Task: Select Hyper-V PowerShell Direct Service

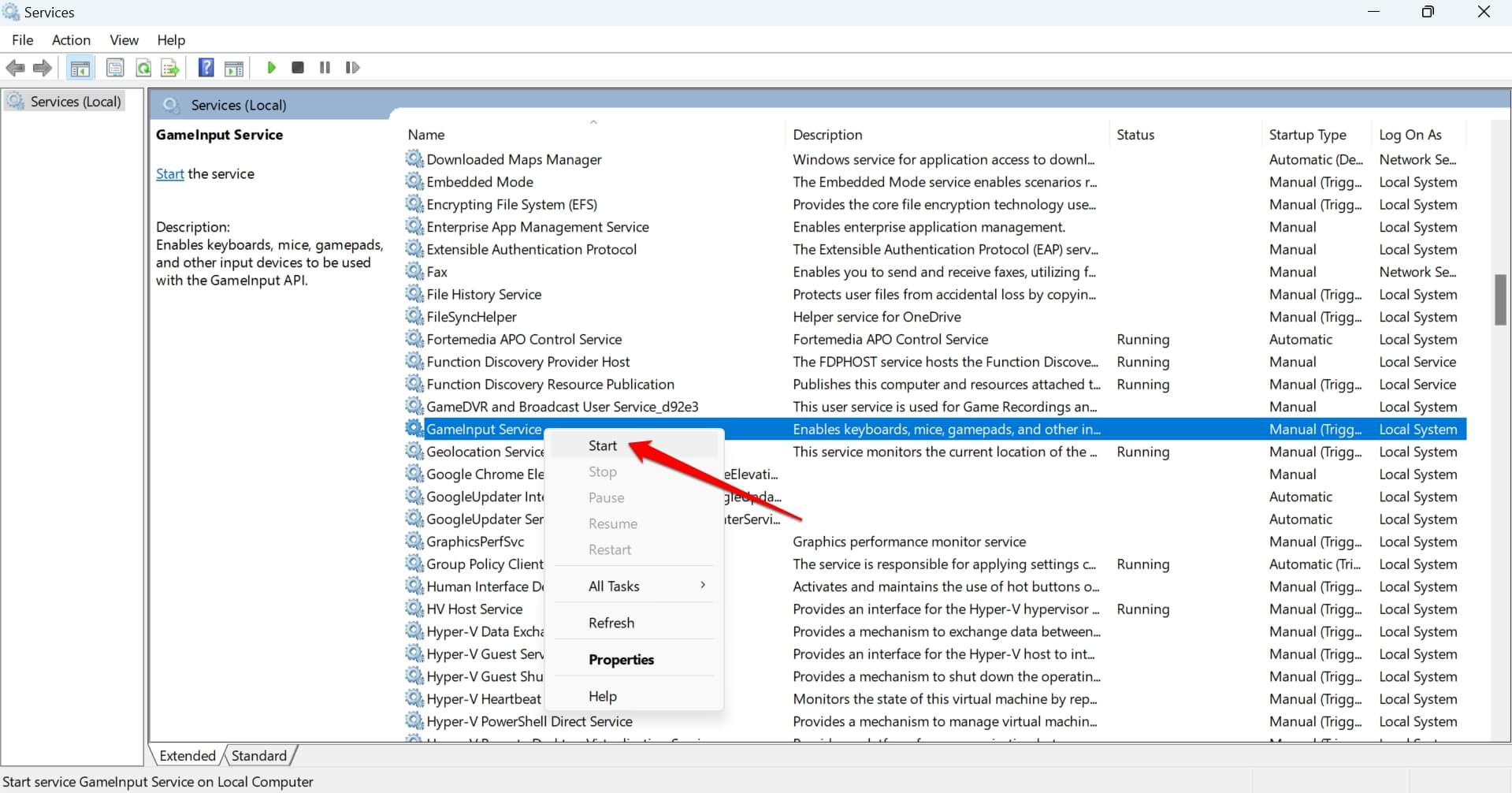Action: tap(529, 721)
